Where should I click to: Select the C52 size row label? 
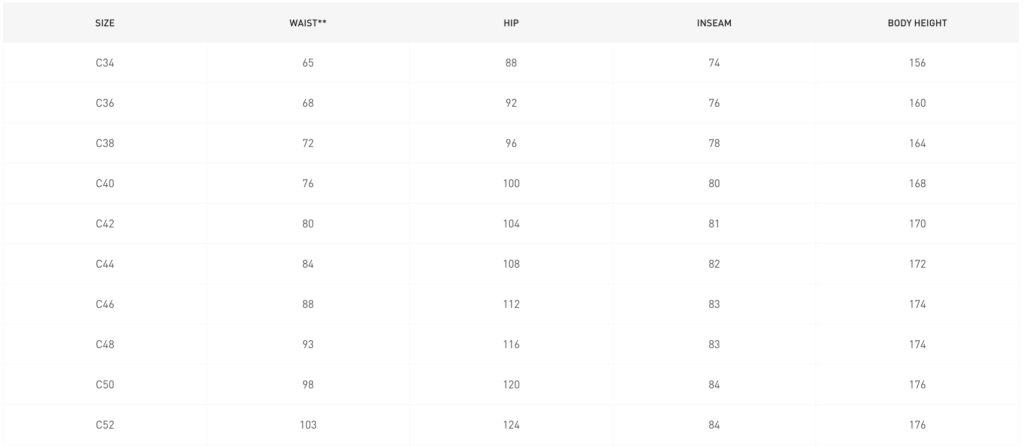pos(104,425)
